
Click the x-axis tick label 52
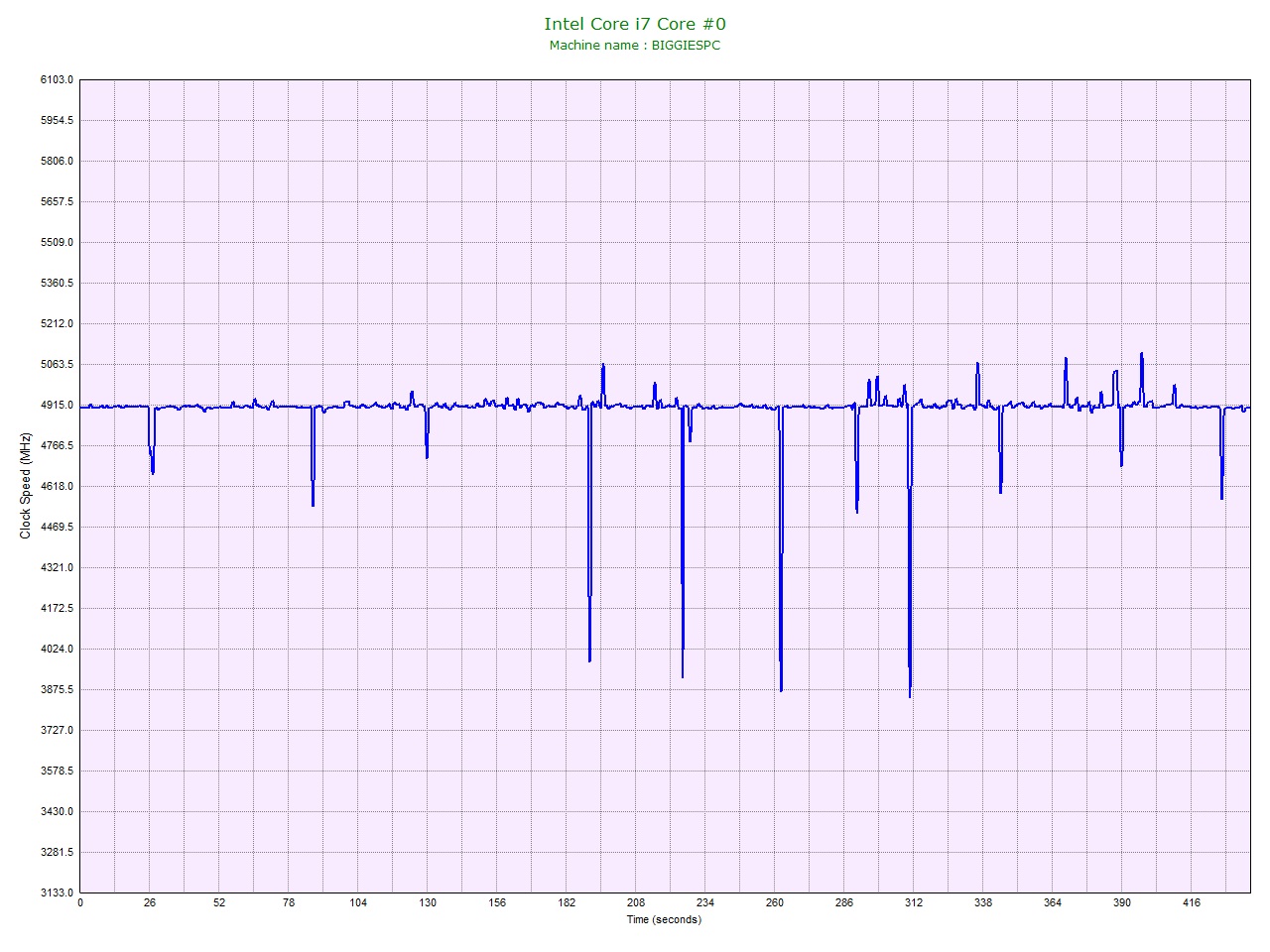(219, 902)
